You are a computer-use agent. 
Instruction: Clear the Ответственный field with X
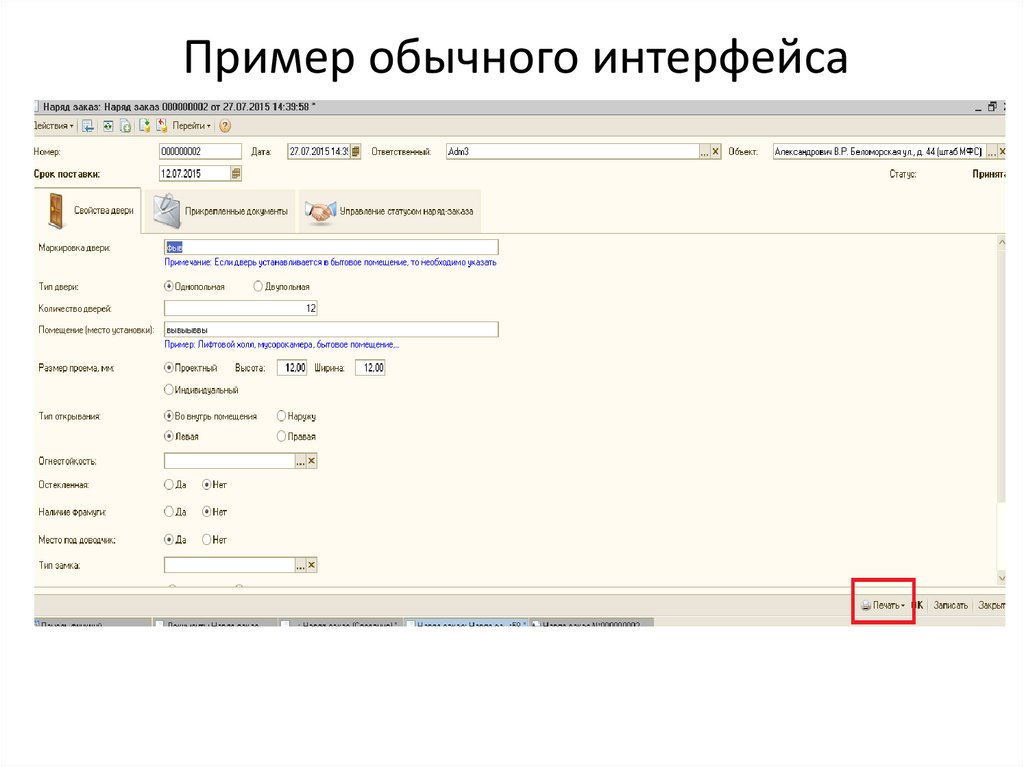click(x=716, y=152)
